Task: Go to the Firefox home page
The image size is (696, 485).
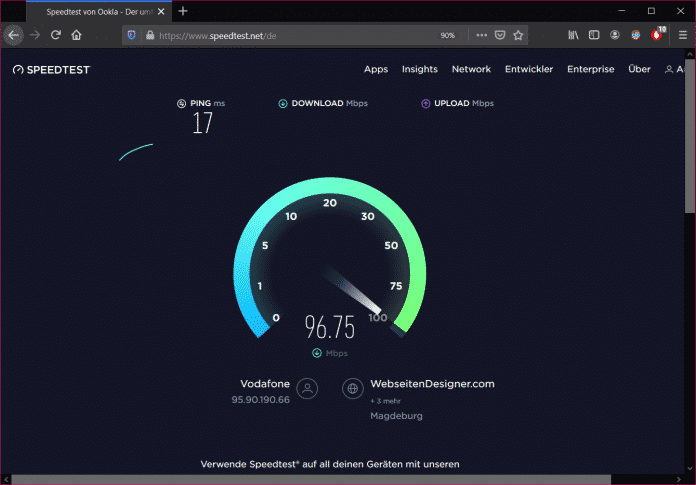Action: tap(76, 35)
